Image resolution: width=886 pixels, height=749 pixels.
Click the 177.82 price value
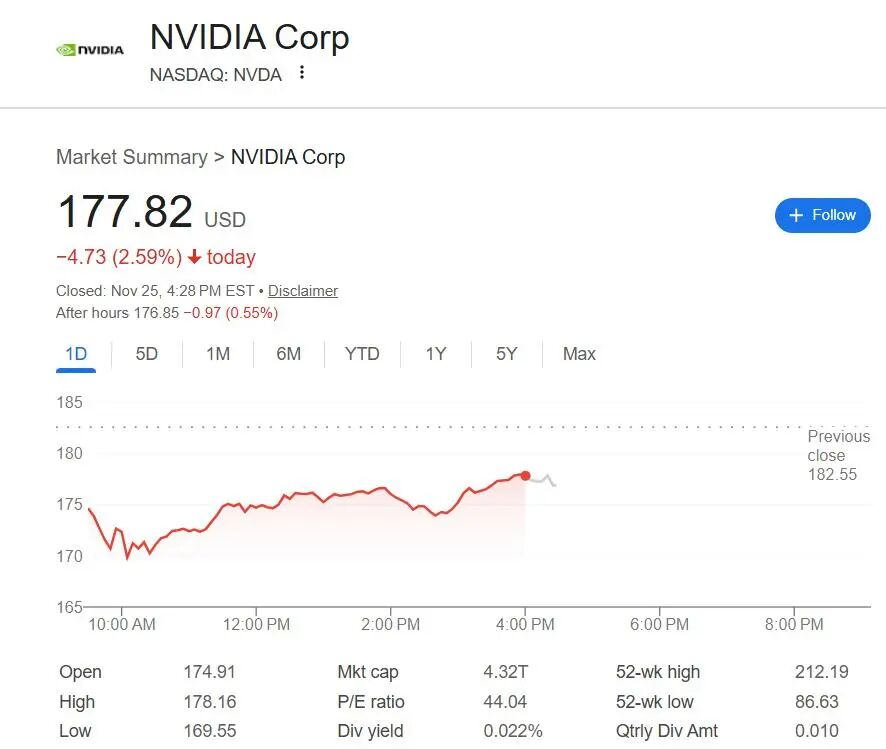[x=125, y=212]
